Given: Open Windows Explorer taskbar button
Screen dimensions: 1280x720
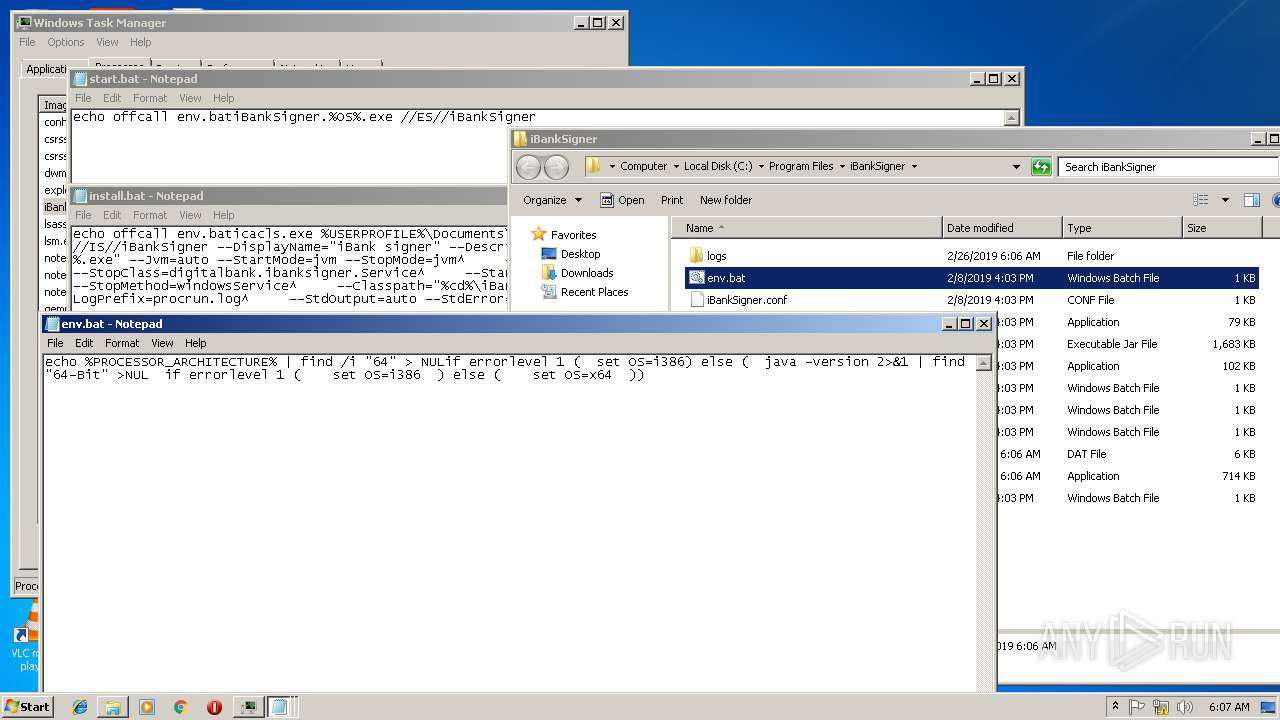Looking at the screenshot, I should pyautogui.click(x=113, y=707).
